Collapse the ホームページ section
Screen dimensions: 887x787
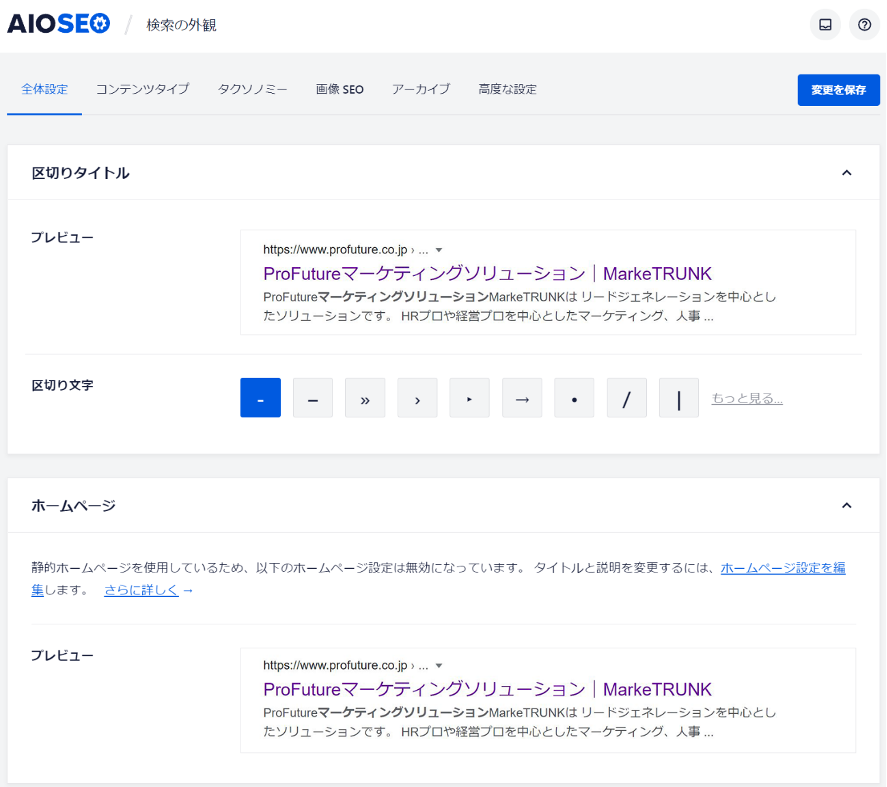tap(846, 506)
